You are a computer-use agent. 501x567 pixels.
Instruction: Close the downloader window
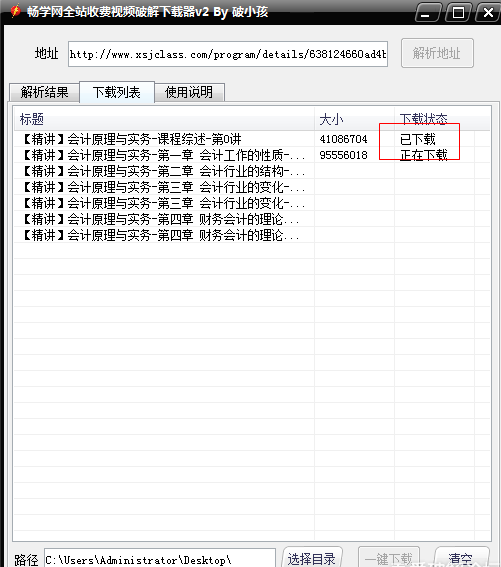pos(488,13)
